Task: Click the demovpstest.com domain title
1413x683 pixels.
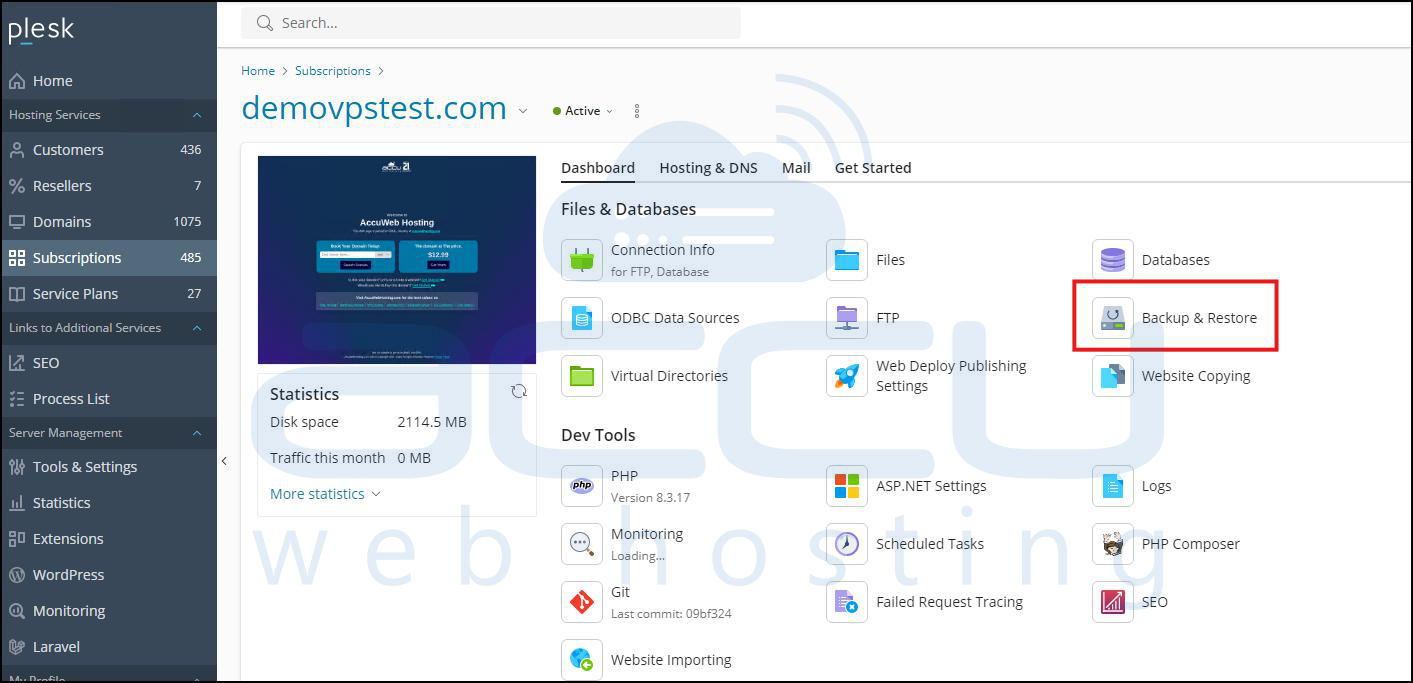Action: (x=374, y=108)
